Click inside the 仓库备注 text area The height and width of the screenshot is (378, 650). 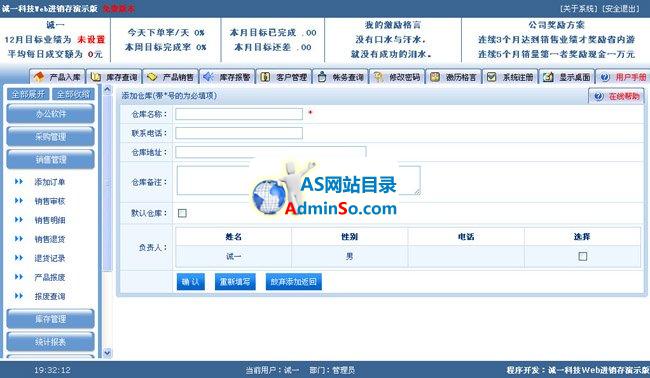tap(298, 180)
